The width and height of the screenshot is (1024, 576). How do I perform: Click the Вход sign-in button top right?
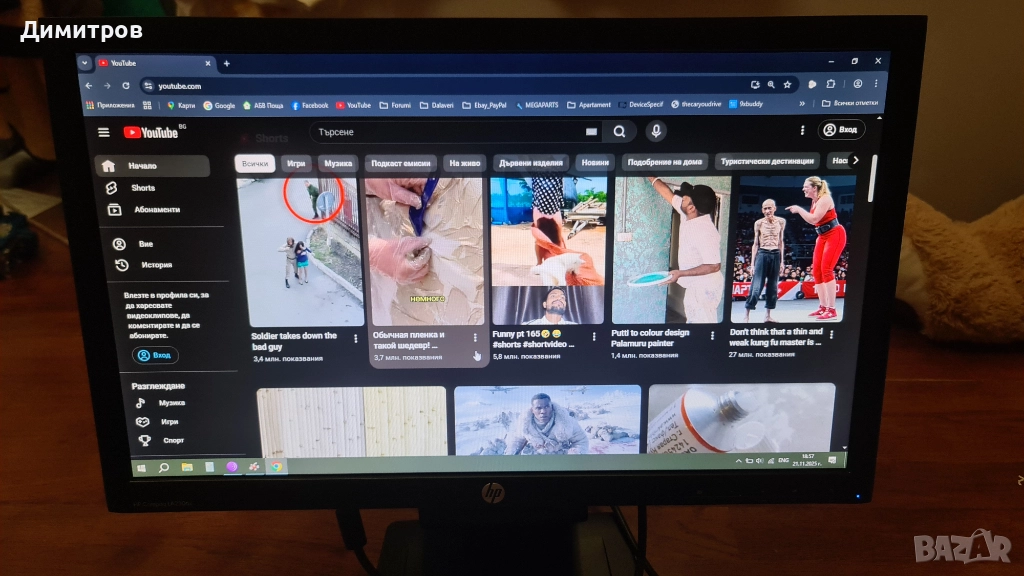pos(841,130)
